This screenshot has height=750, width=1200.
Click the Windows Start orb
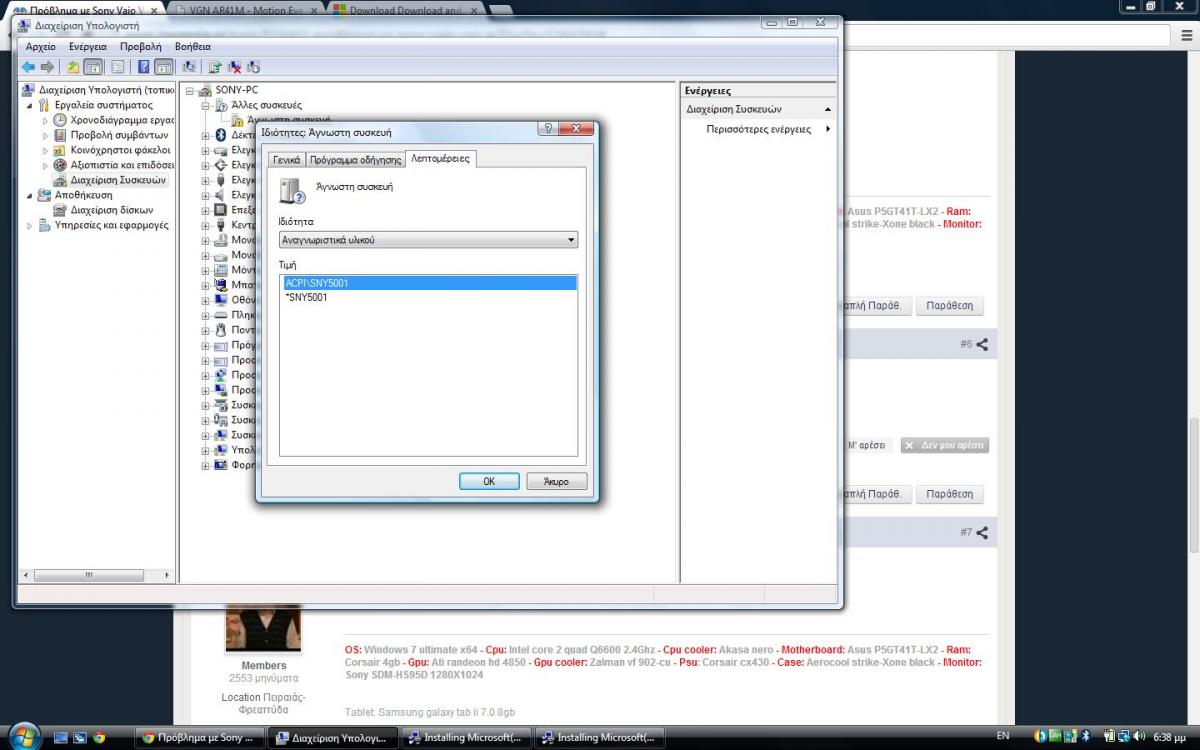point(23,735)
